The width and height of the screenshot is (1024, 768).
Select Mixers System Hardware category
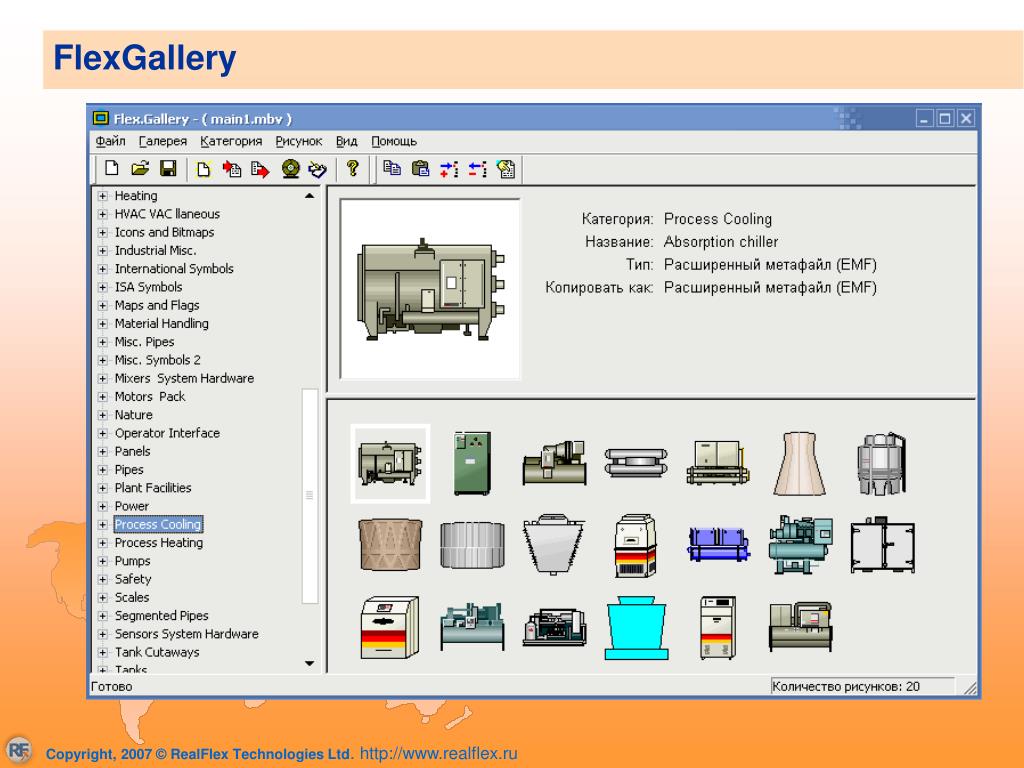point(184,378)
